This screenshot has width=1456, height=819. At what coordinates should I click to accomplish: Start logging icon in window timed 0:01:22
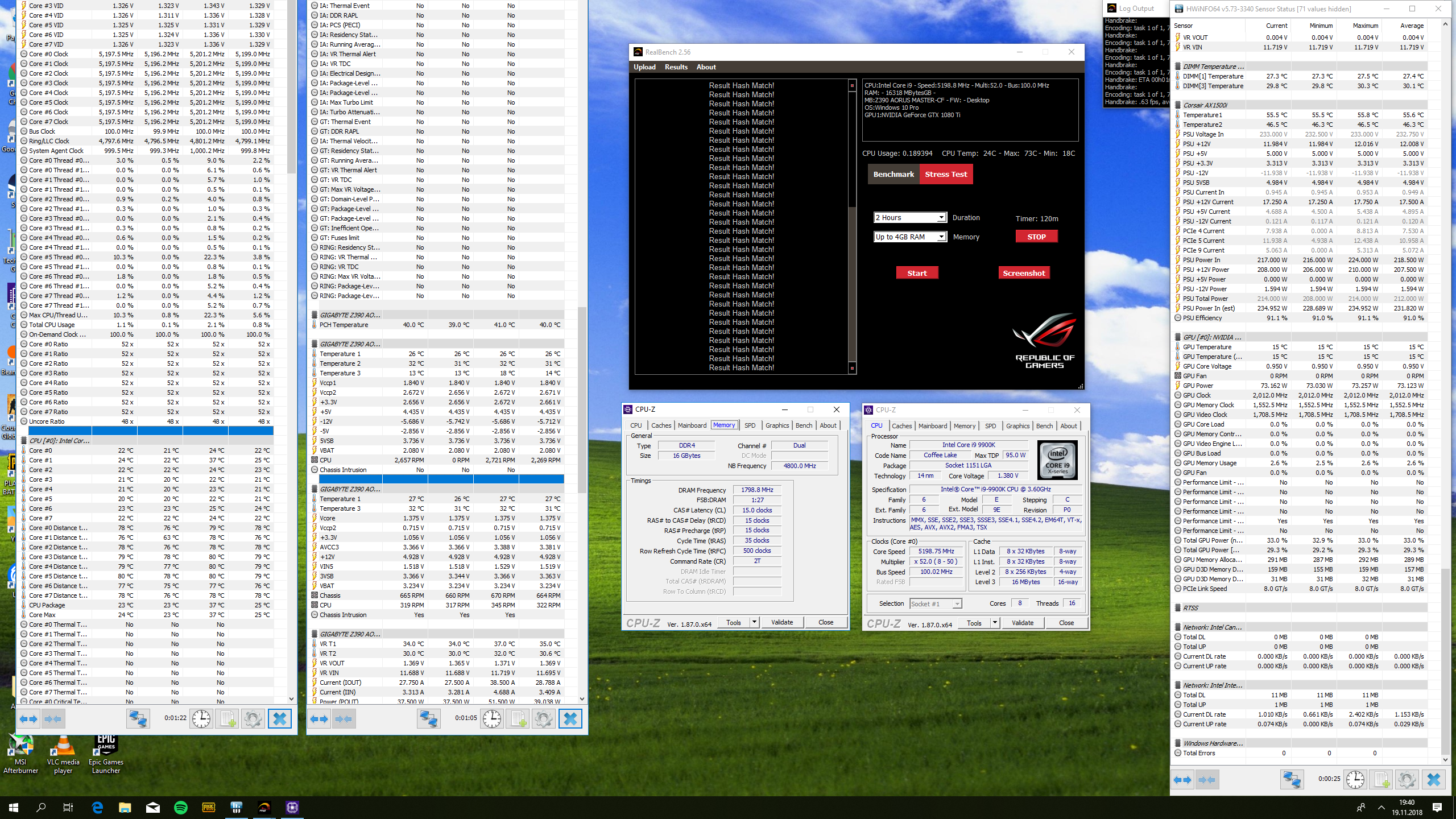click(x=227, y=719)
